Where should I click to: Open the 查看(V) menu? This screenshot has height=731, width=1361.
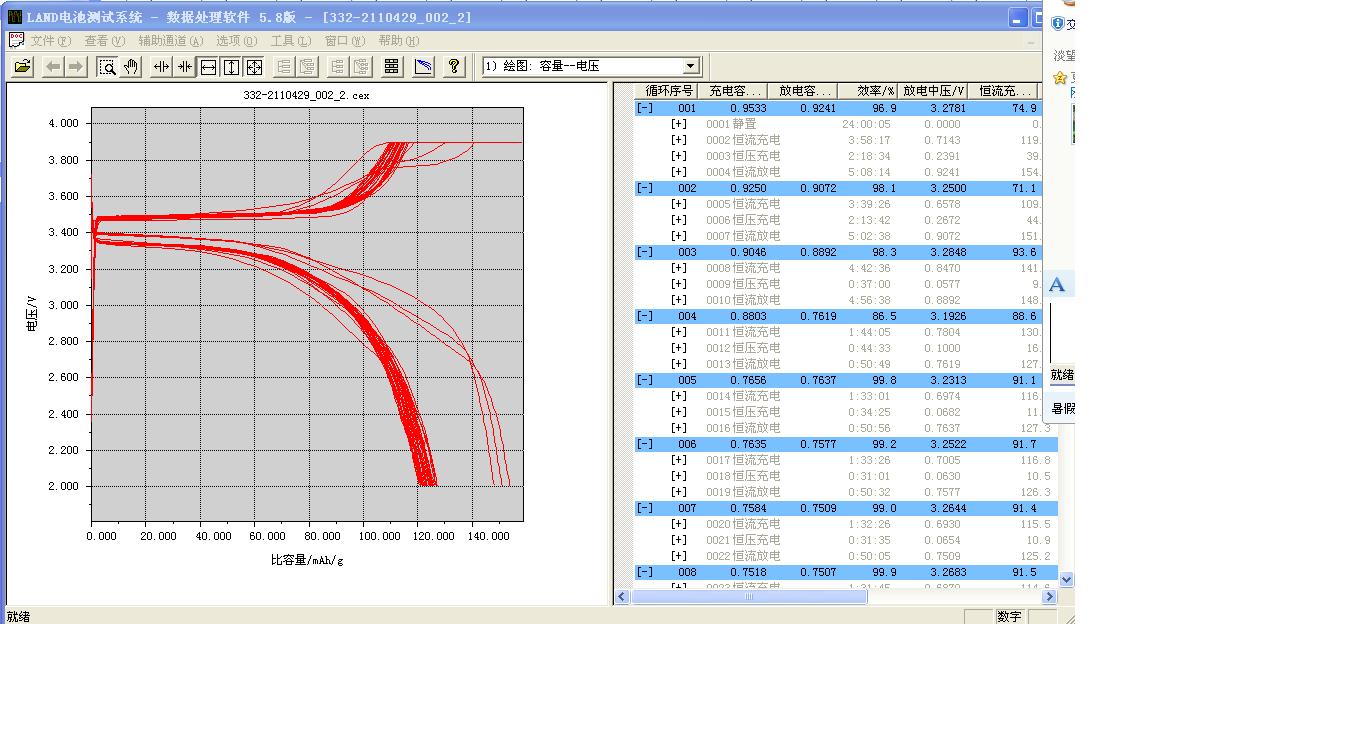(105, 41)
